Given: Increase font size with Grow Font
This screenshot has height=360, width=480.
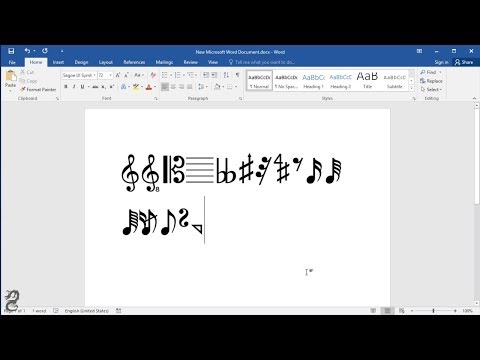Looking at the screenshot, I should [x=118, y=75].
